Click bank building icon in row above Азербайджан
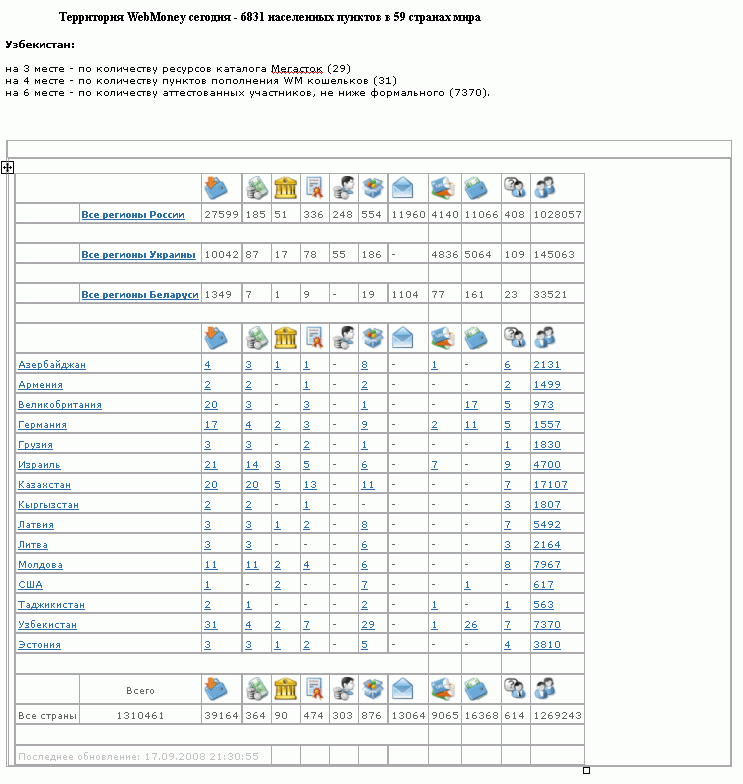Viewport: 743px width, 784px height. 286,338
